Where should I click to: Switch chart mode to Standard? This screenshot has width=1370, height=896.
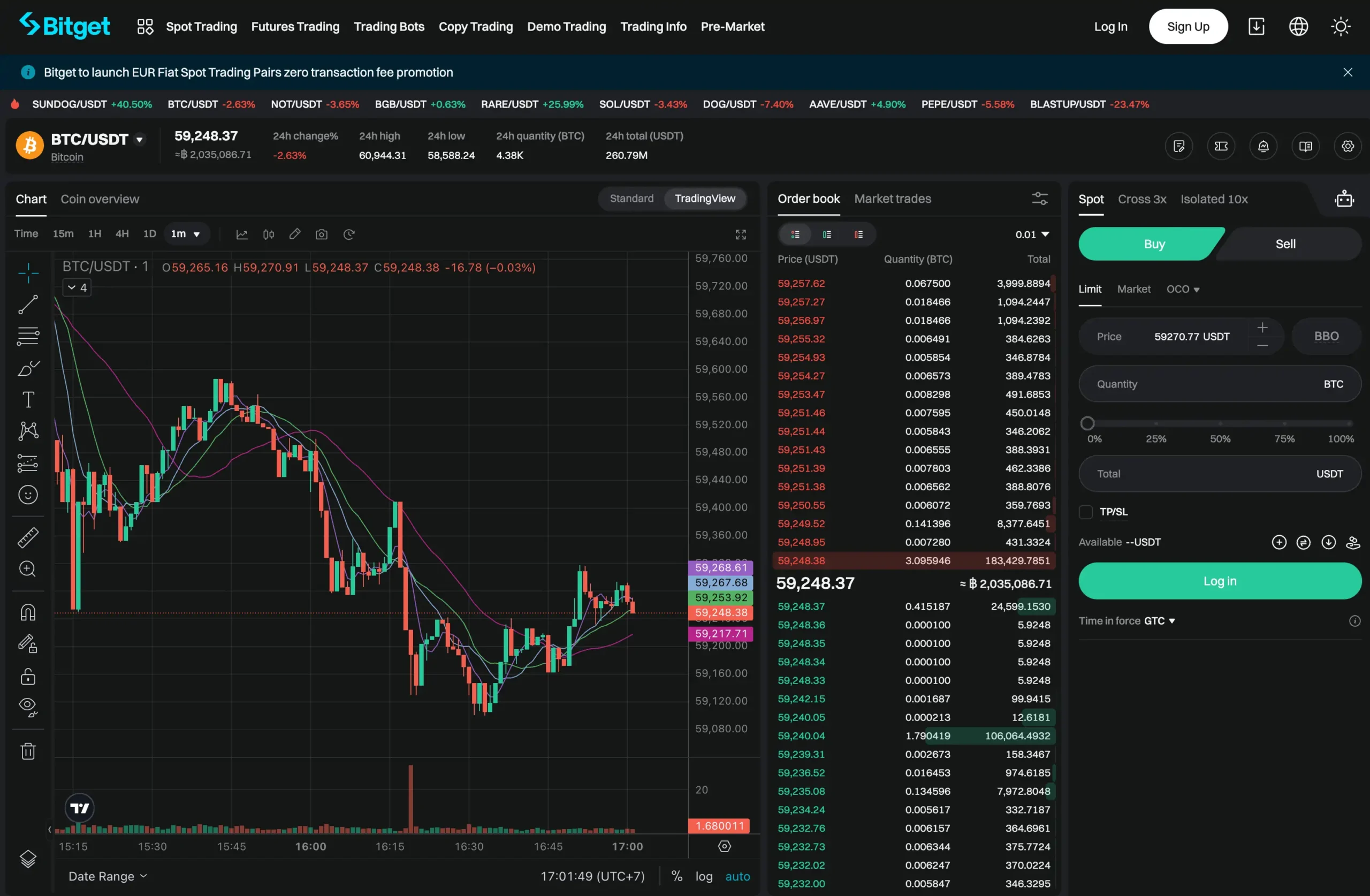[x=631, y=199]
